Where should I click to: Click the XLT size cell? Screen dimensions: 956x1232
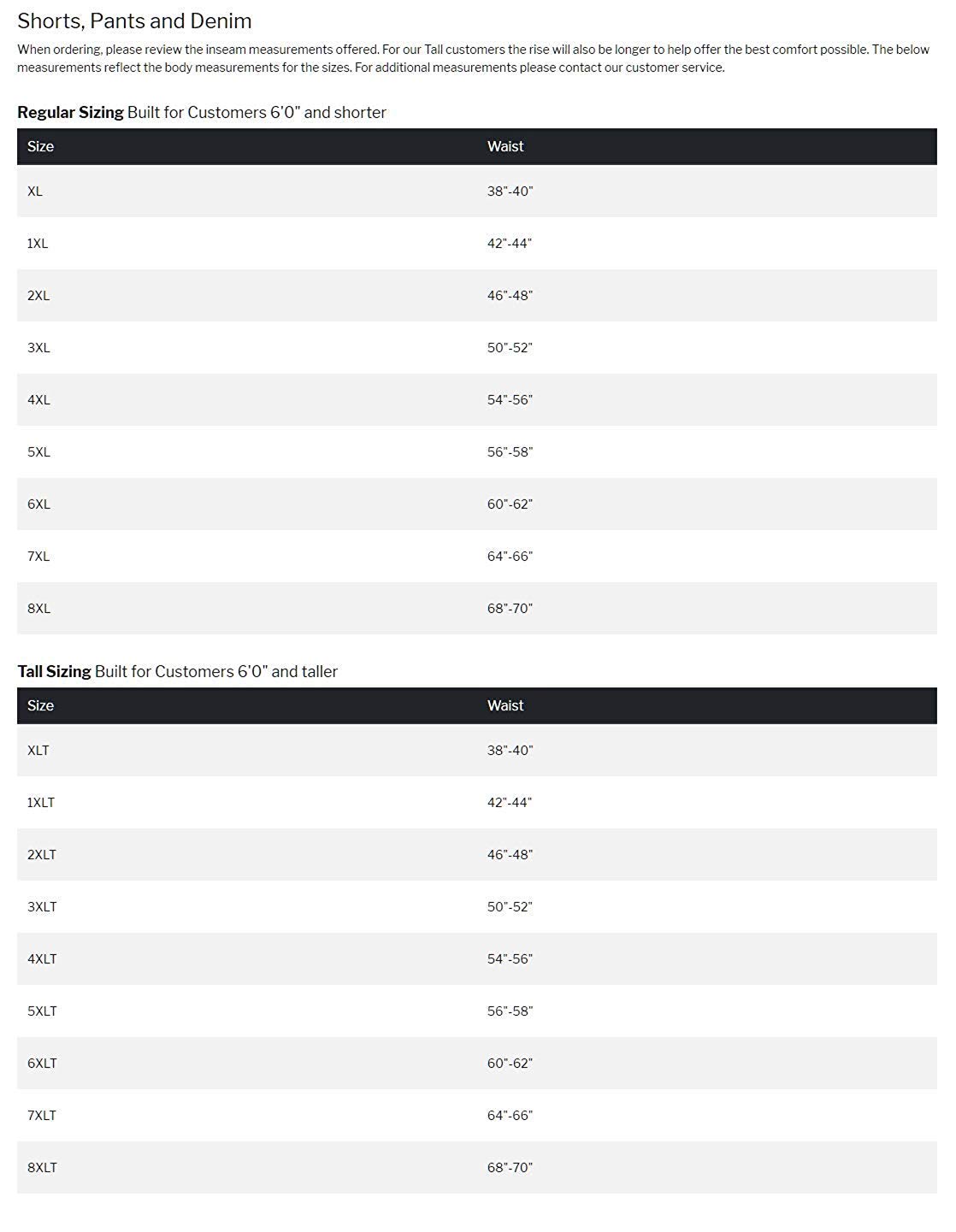coord(38,751)
